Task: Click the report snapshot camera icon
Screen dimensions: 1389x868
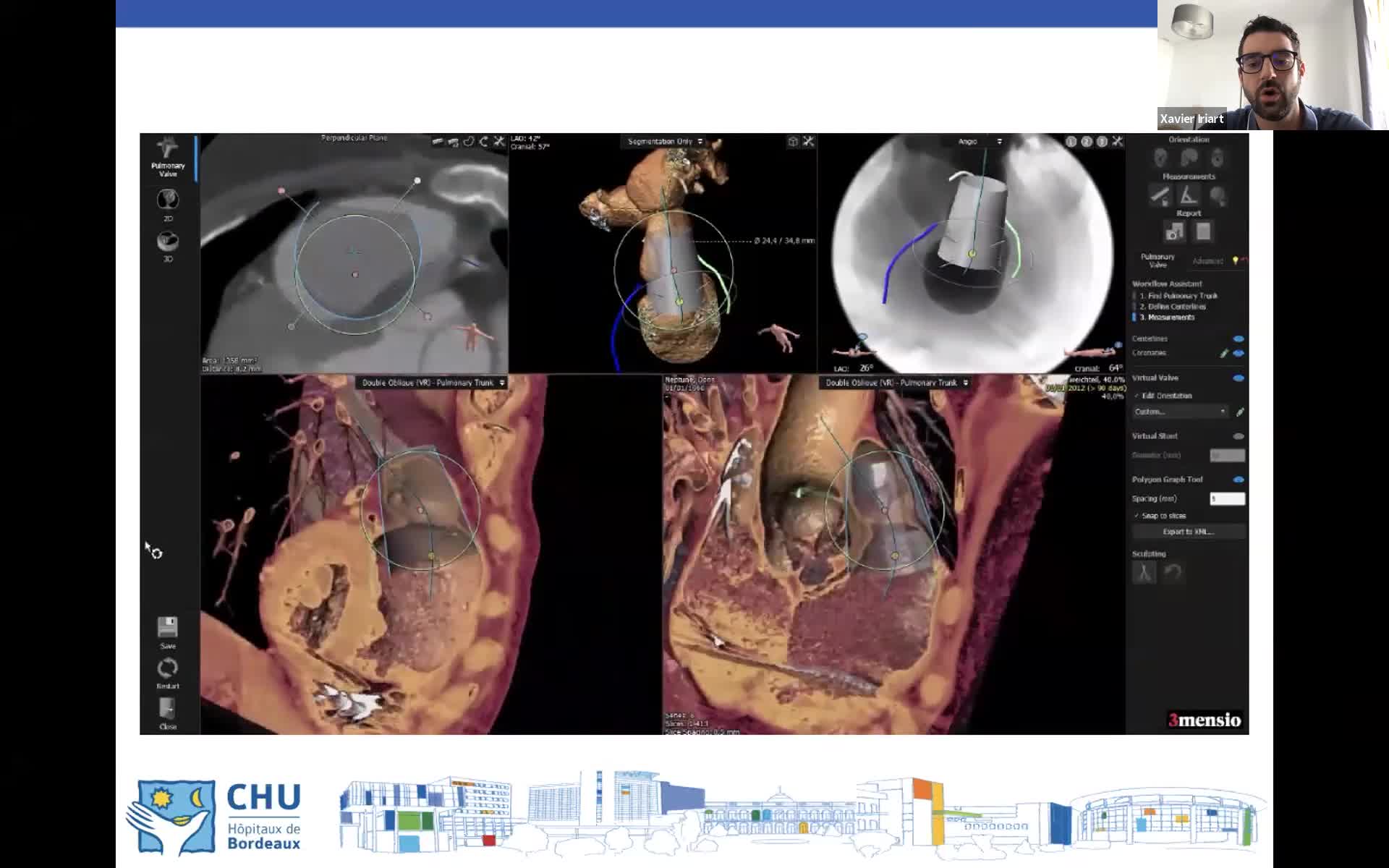Action: 1173,231
